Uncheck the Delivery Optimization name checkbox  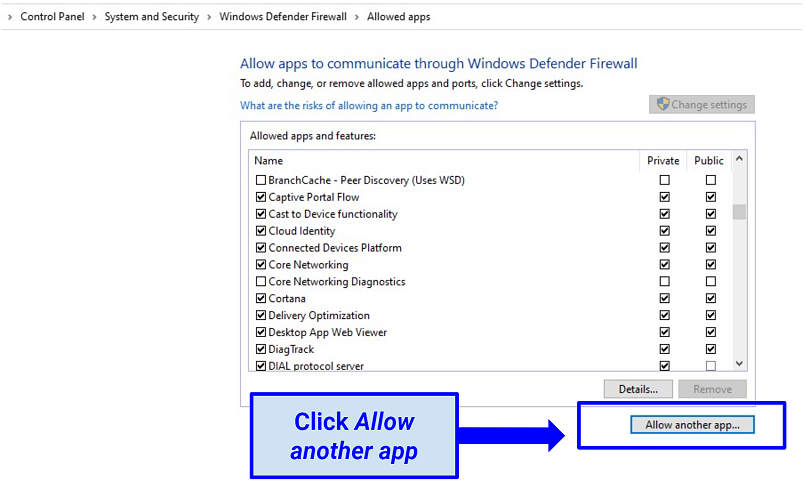click(x=261, y=315)
